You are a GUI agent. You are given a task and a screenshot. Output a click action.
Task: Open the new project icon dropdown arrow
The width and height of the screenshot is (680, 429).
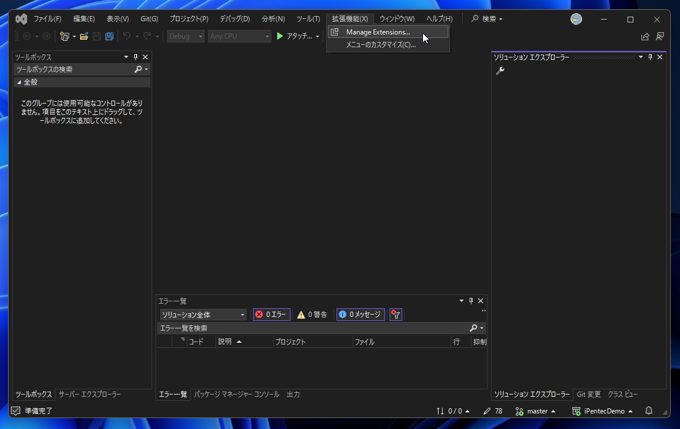[x=74, y=36]
